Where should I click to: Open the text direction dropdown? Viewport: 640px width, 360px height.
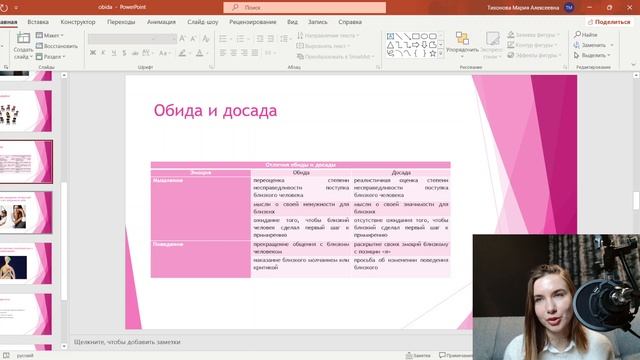(328, 36)
